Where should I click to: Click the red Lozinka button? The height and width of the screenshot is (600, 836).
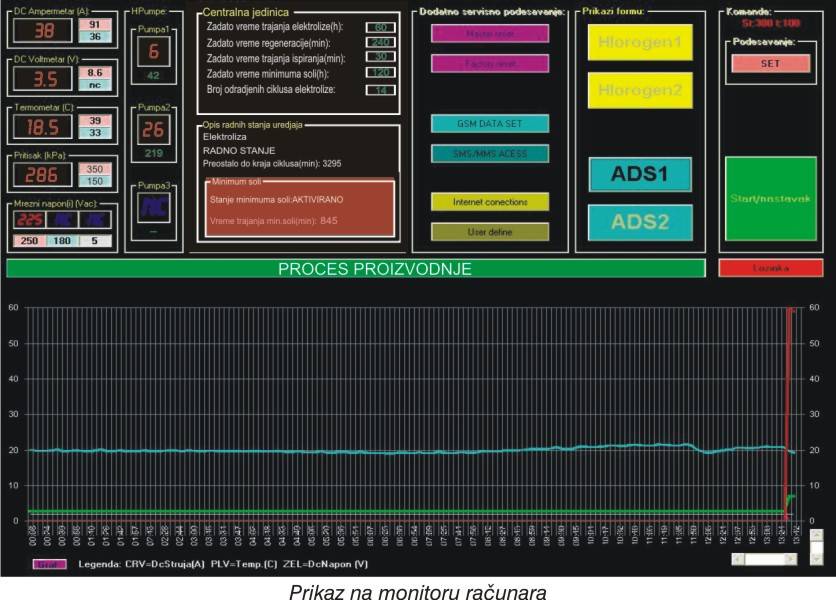coord(769,268)
